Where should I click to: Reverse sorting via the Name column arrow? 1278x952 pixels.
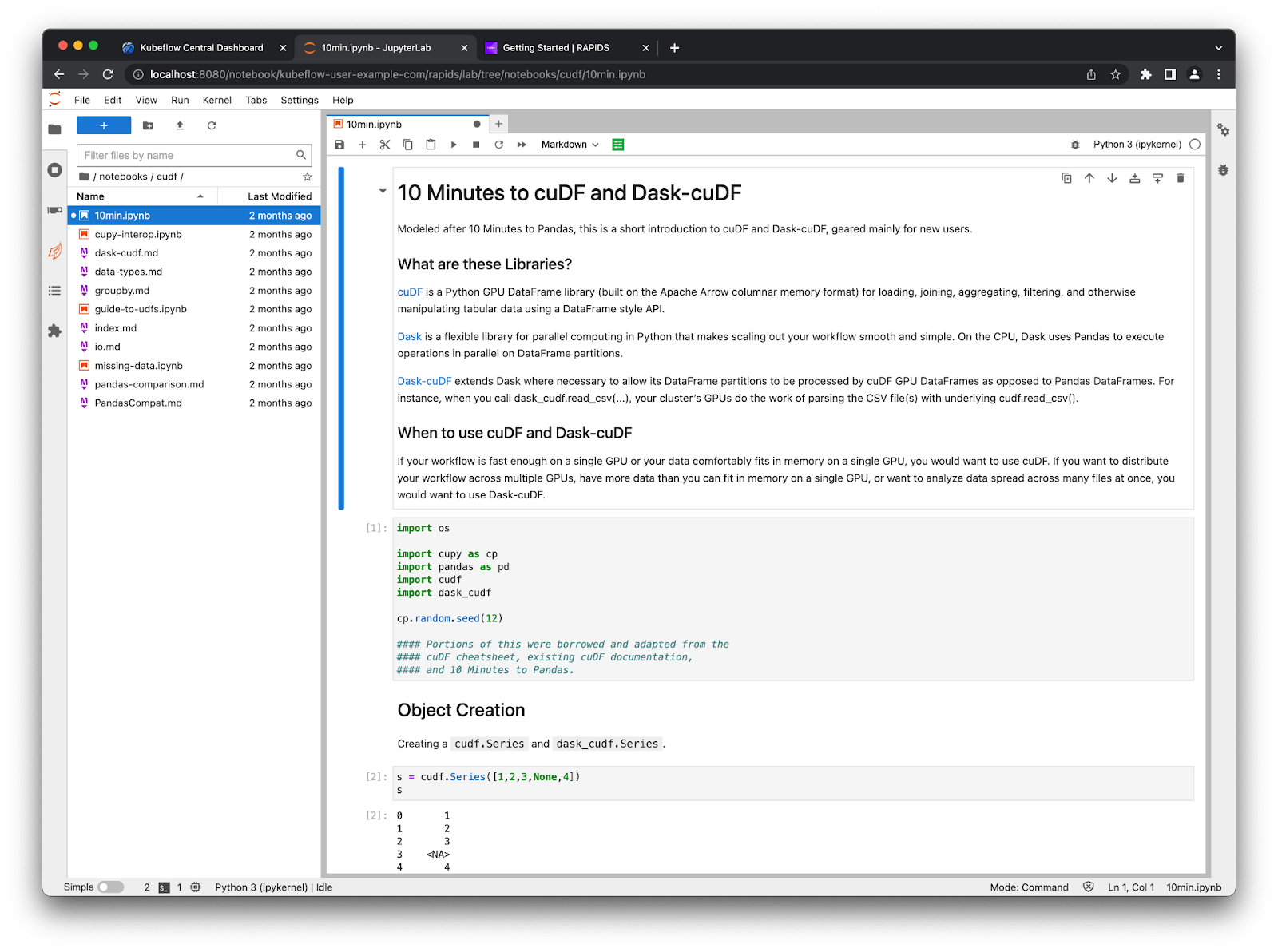pos(200,196)
